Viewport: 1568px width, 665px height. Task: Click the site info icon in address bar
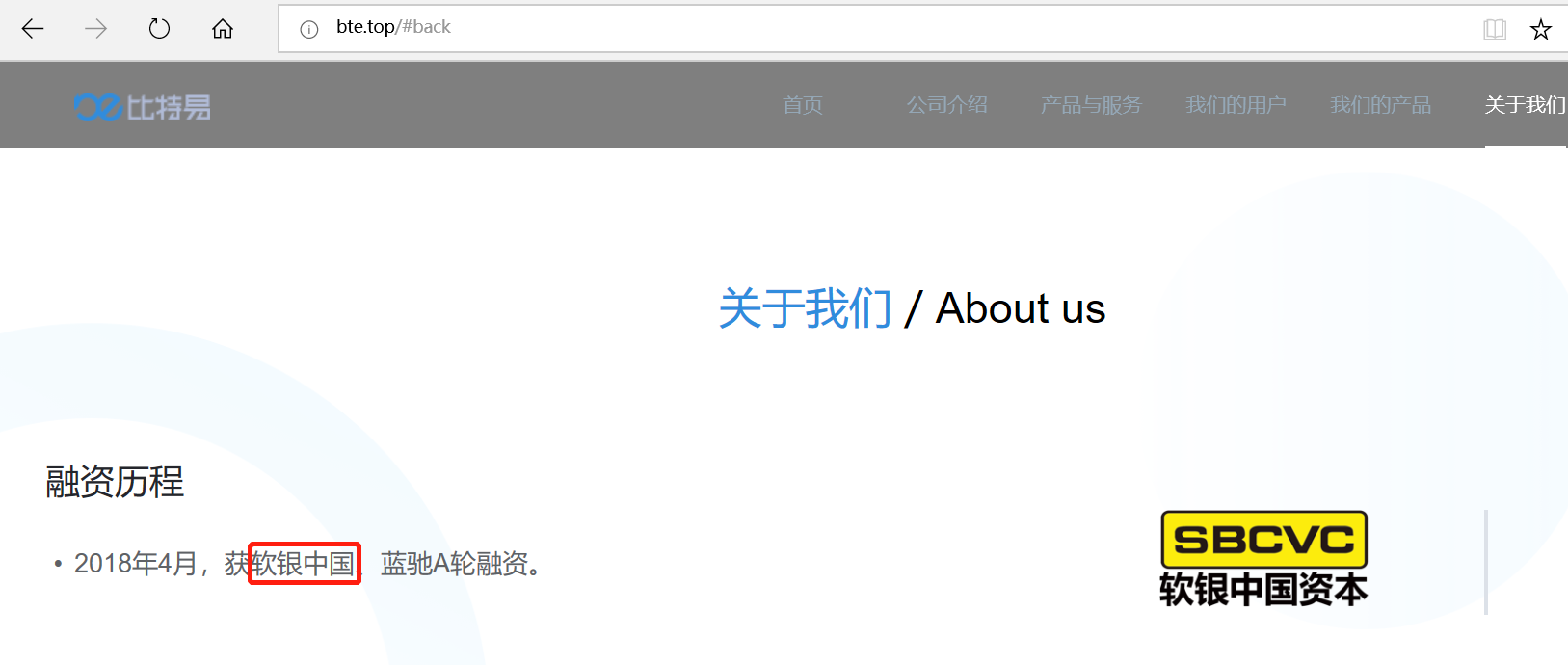[309, 29]
